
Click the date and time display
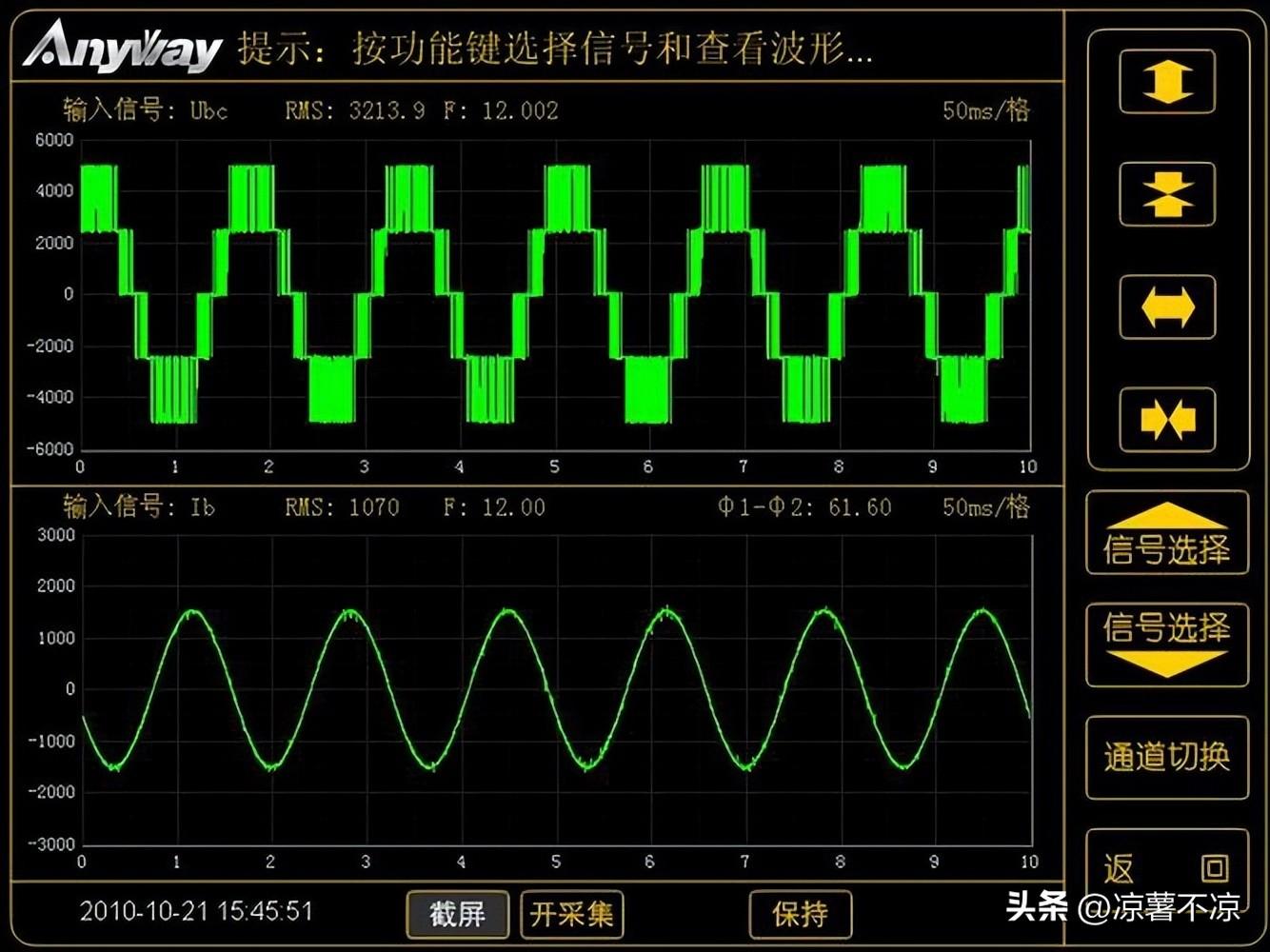[x=196, y=911]
